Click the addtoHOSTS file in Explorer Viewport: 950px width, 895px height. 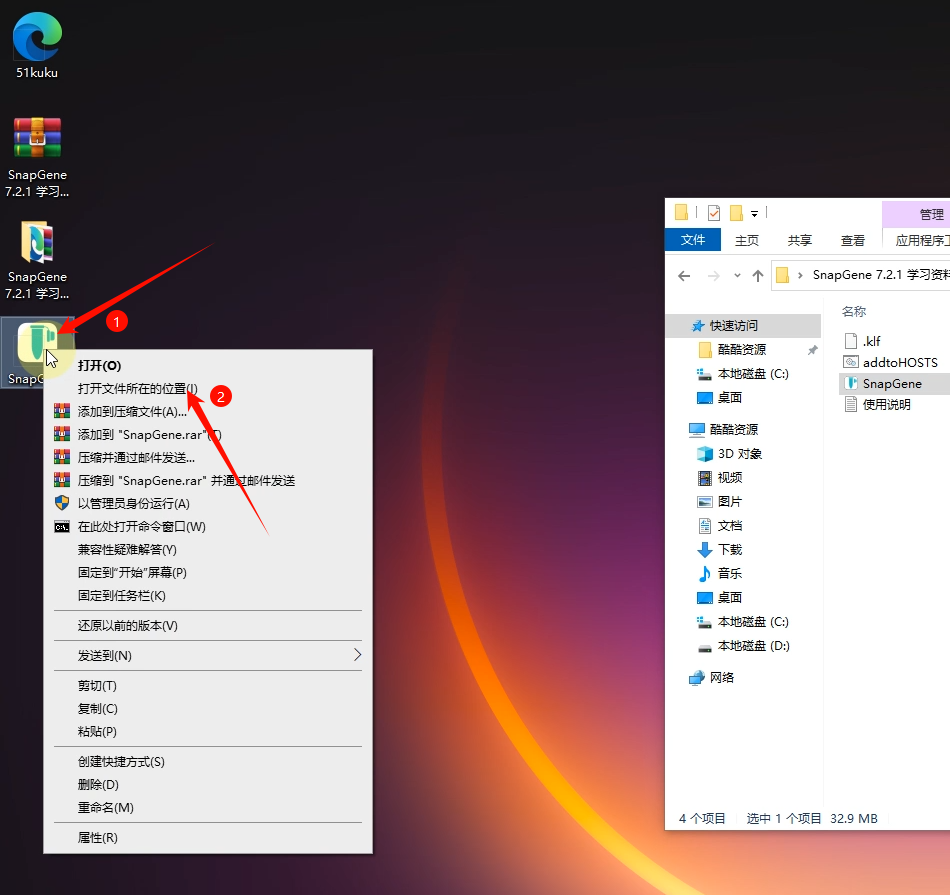coord(899,362)
